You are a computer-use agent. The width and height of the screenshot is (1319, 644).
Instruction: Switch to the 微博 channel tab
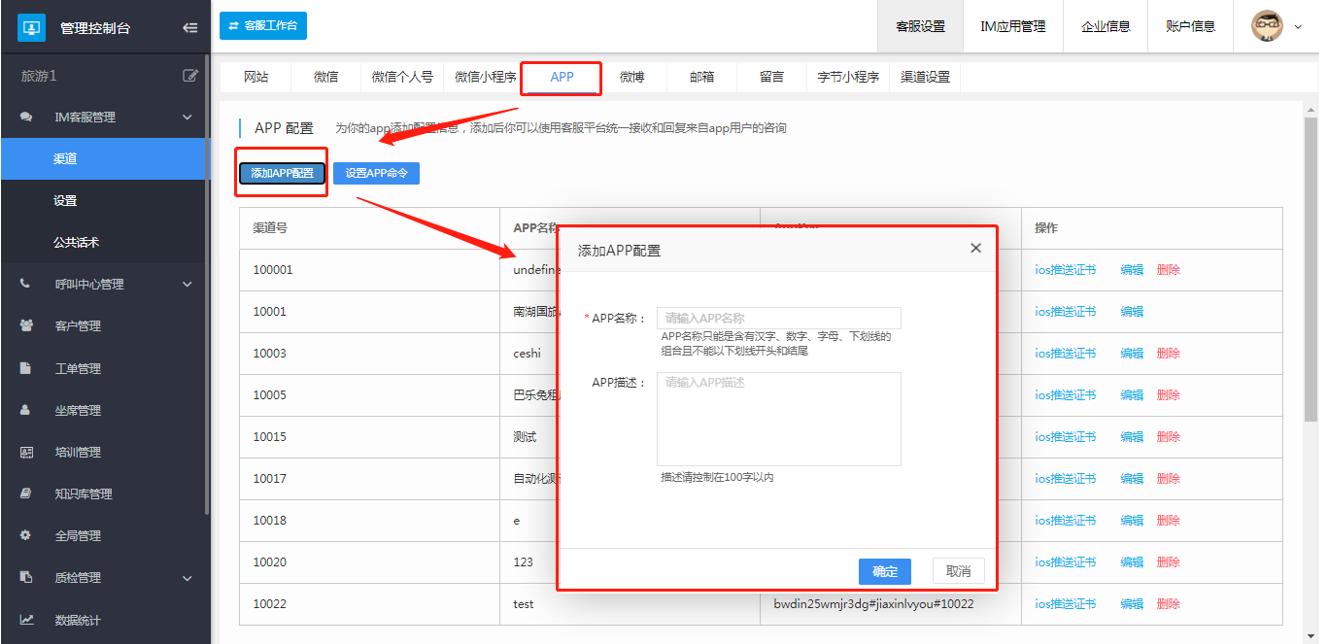[x=631, y=77]
